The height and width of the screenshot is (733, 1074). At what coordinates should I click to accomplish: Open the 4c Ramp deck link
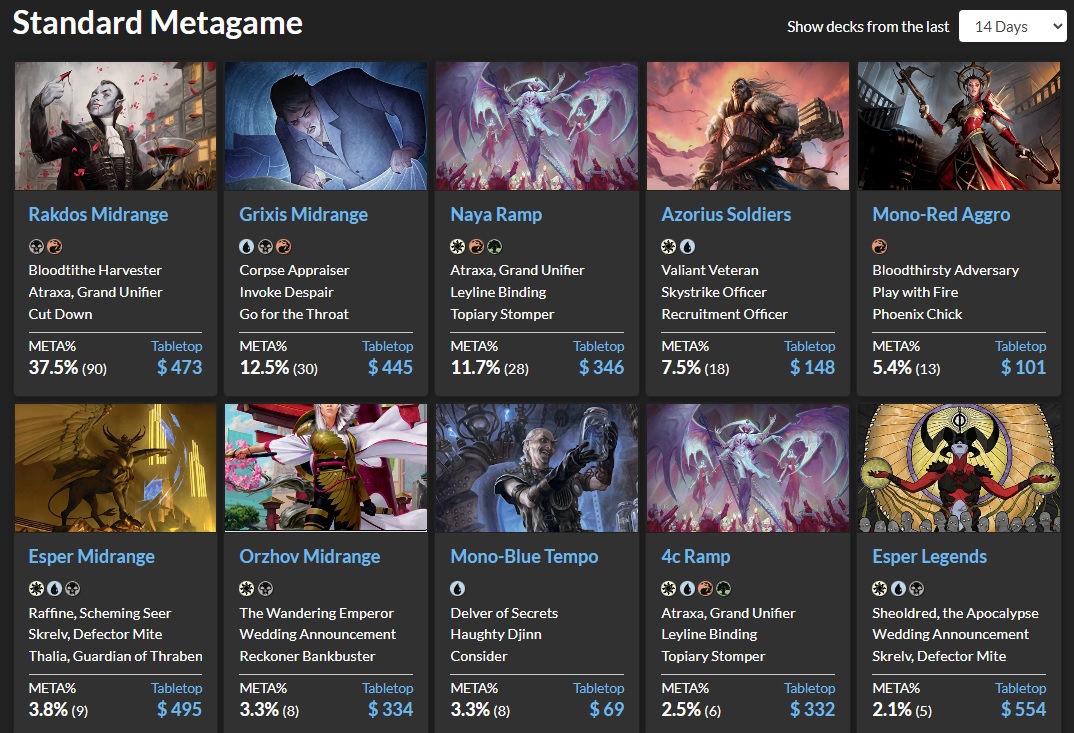[695, 556]
